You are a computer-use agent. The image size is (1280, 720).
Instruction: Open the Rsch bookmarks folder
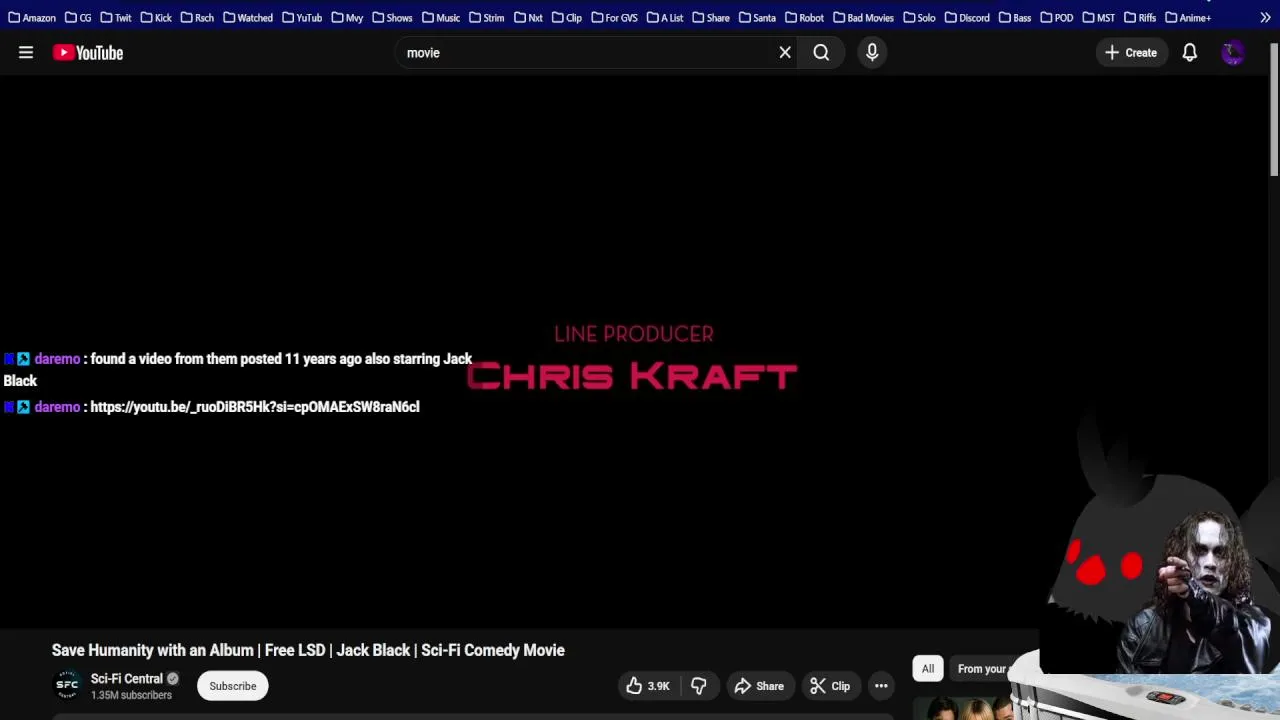point(197,18)
